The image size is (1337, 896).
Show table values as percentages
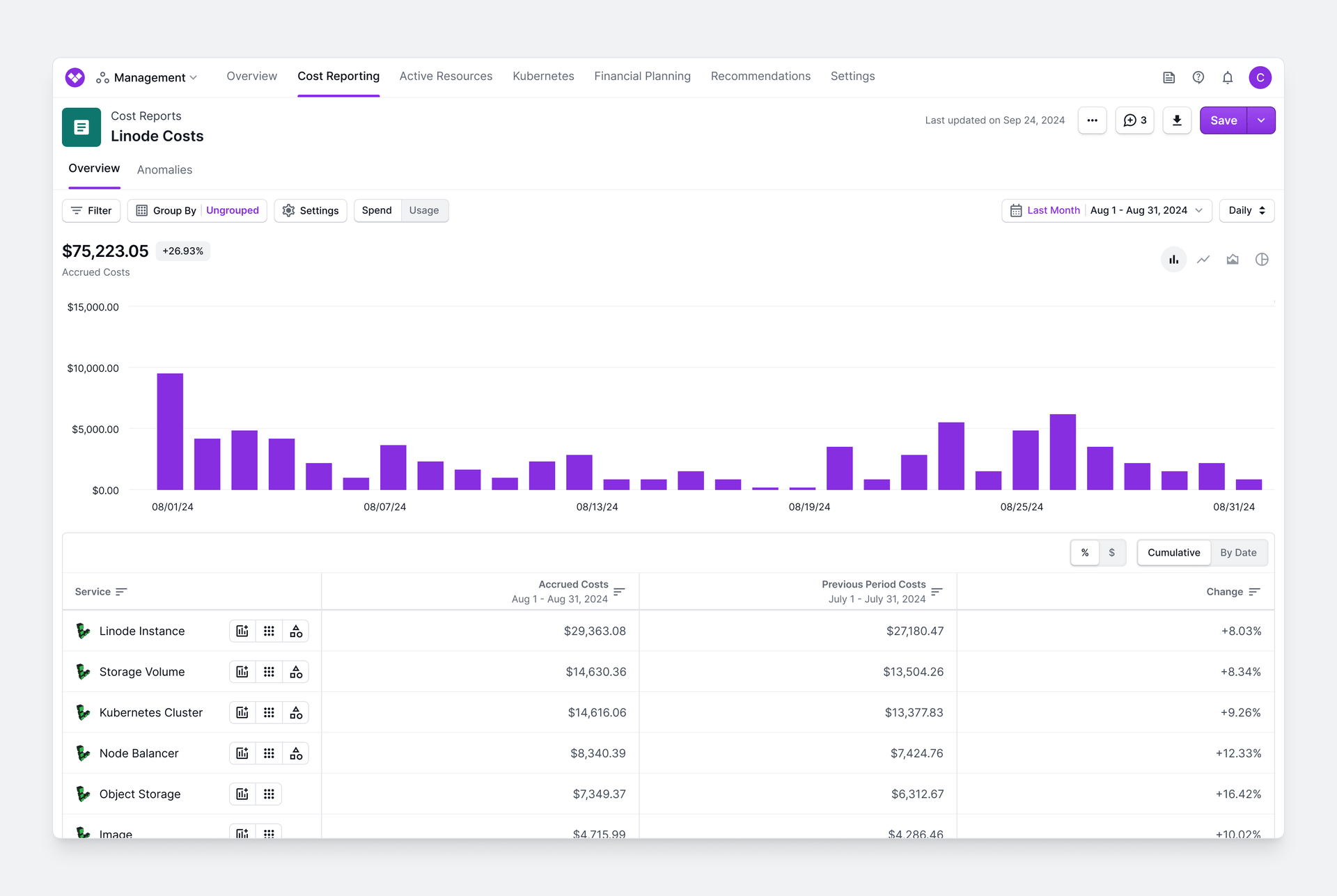click(x=1084, y=552)
